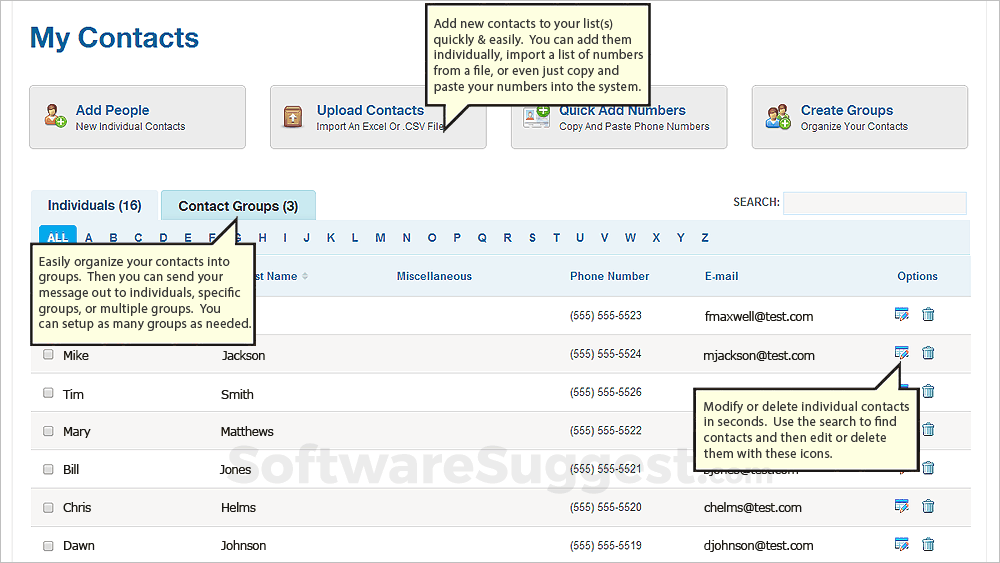Open edit icon for Chris Helms
Image resolution: width=1000 pixels, height=563 pixels.
[901, 506]
